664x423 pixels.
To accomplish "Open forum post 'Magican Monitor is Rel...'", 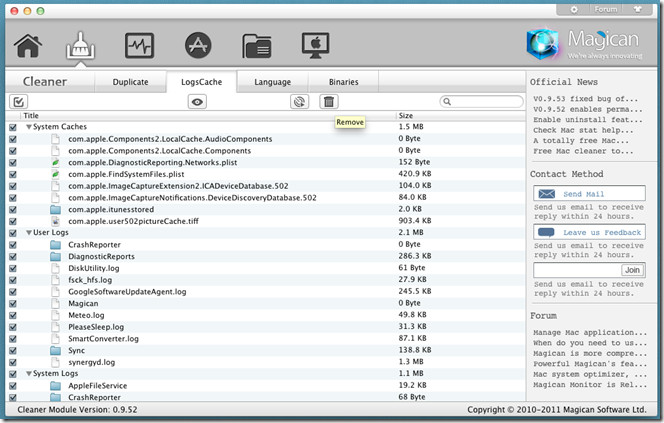I will coord(590,384).
